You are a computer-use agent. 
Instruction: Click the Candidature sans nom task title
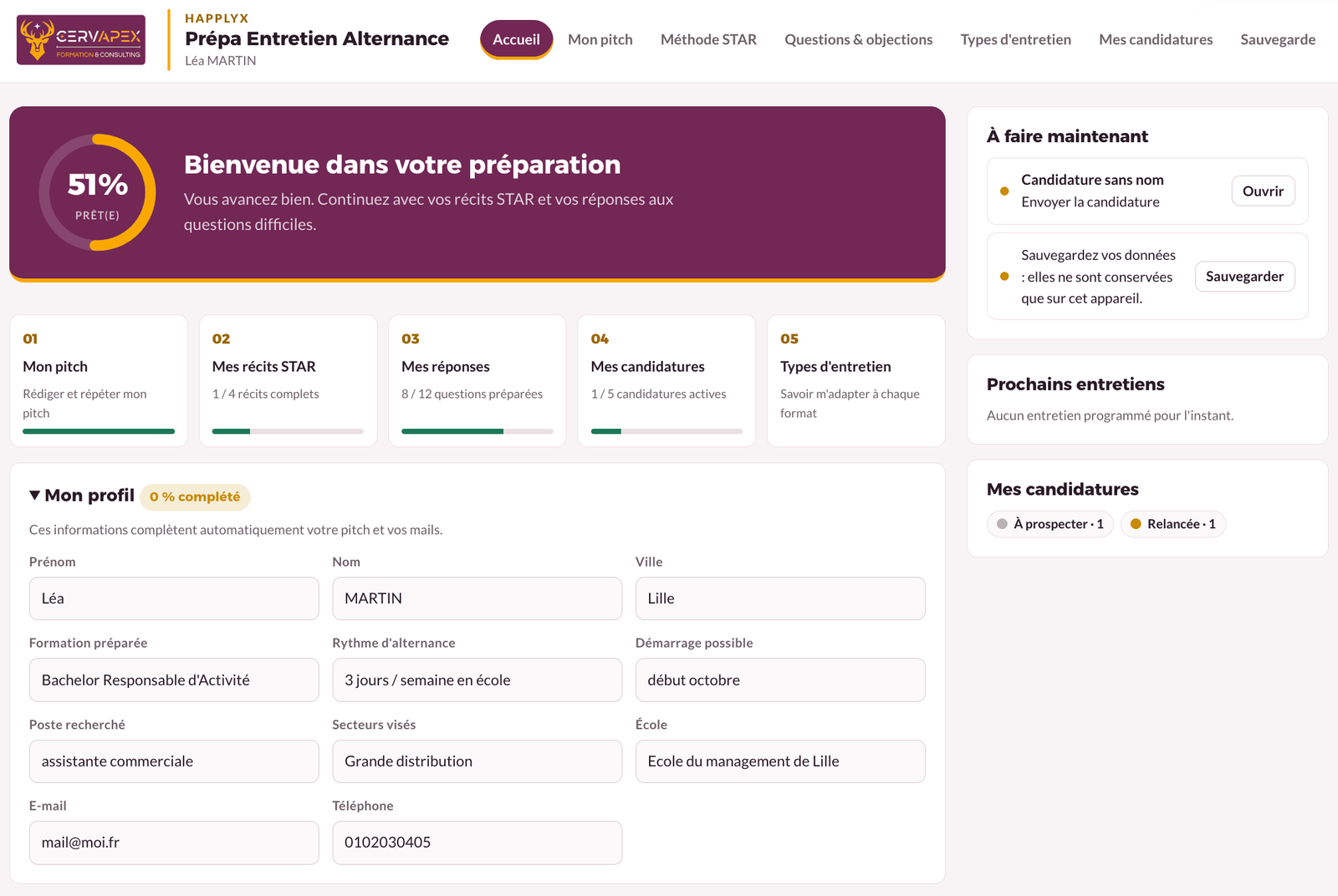(x=1092, y=180)
